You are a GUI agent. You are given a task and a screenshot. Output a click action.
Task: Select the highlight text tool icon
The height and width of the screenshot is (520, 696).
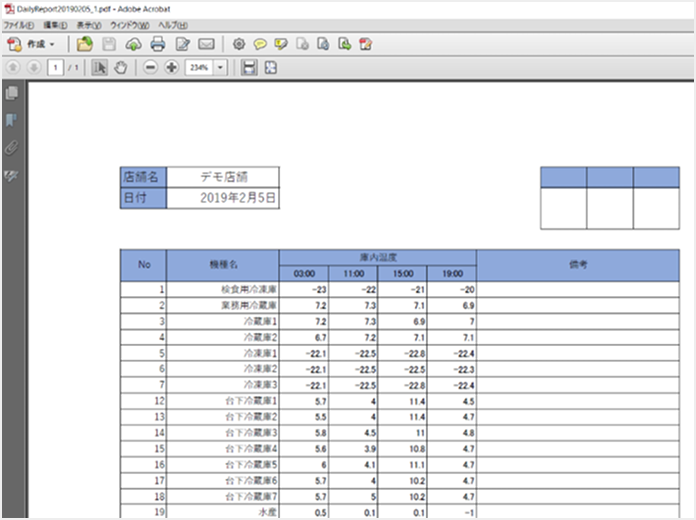pos(281,44)
